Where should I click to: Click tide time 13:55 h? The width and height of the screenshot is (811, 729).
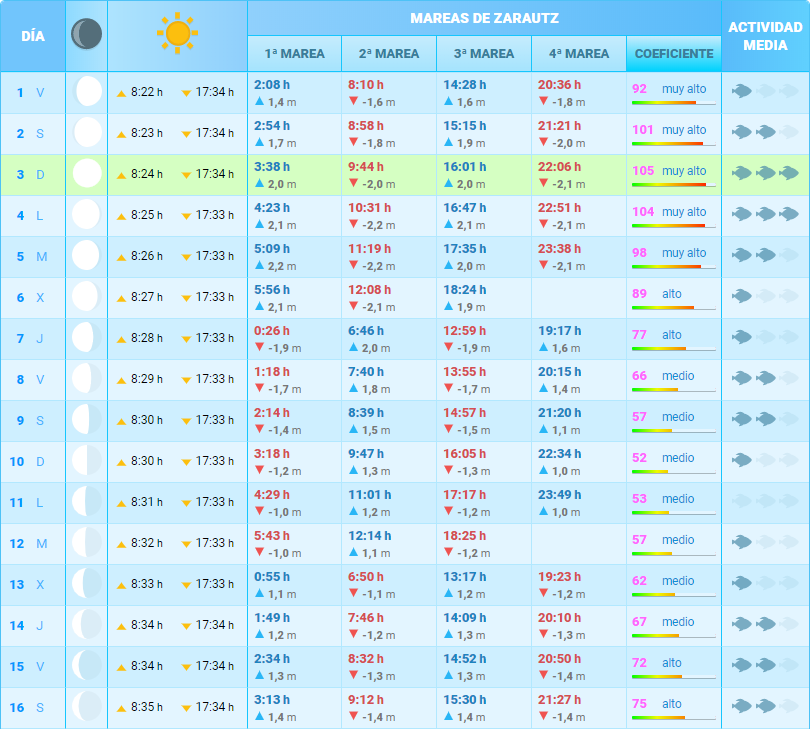click(464, 371)
